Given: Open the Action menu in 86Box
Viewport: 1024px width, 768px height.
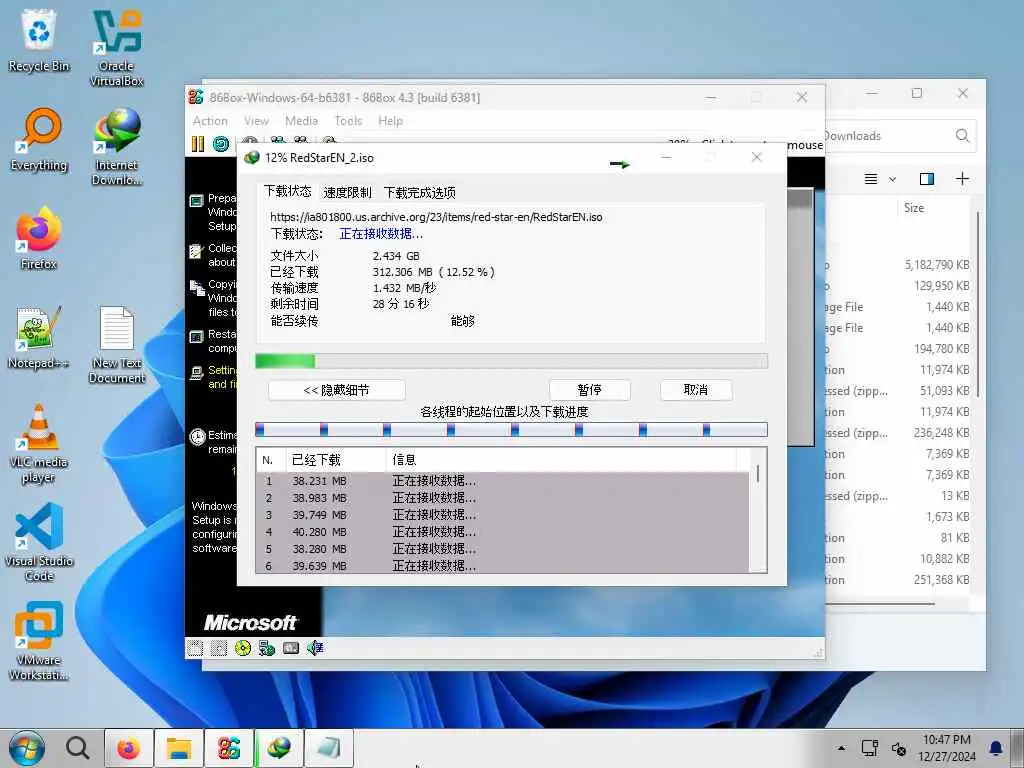Looking at the screenshot, I should [x=210, y=121].
